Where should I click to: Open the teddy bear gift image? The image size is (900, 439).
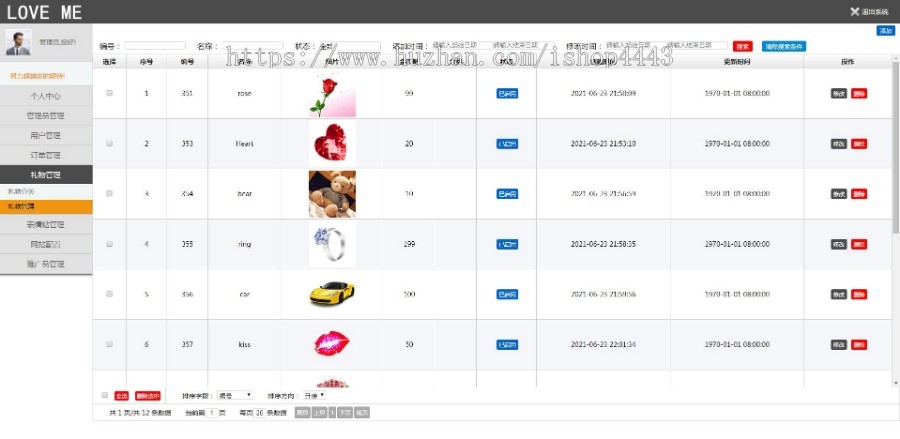(332, 194)
